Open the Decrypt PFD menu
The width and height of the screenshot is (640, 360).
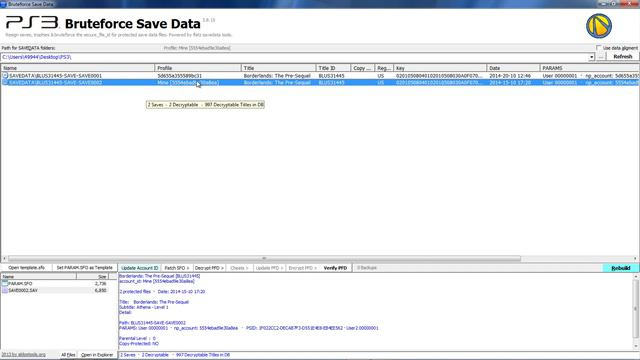tap(209, 268)
